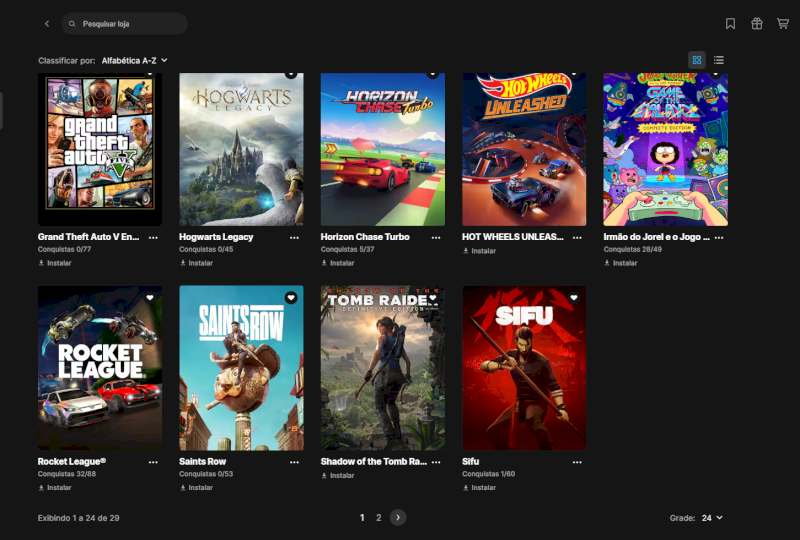Open Grand Theft Auto V cover

pos(100,149)
